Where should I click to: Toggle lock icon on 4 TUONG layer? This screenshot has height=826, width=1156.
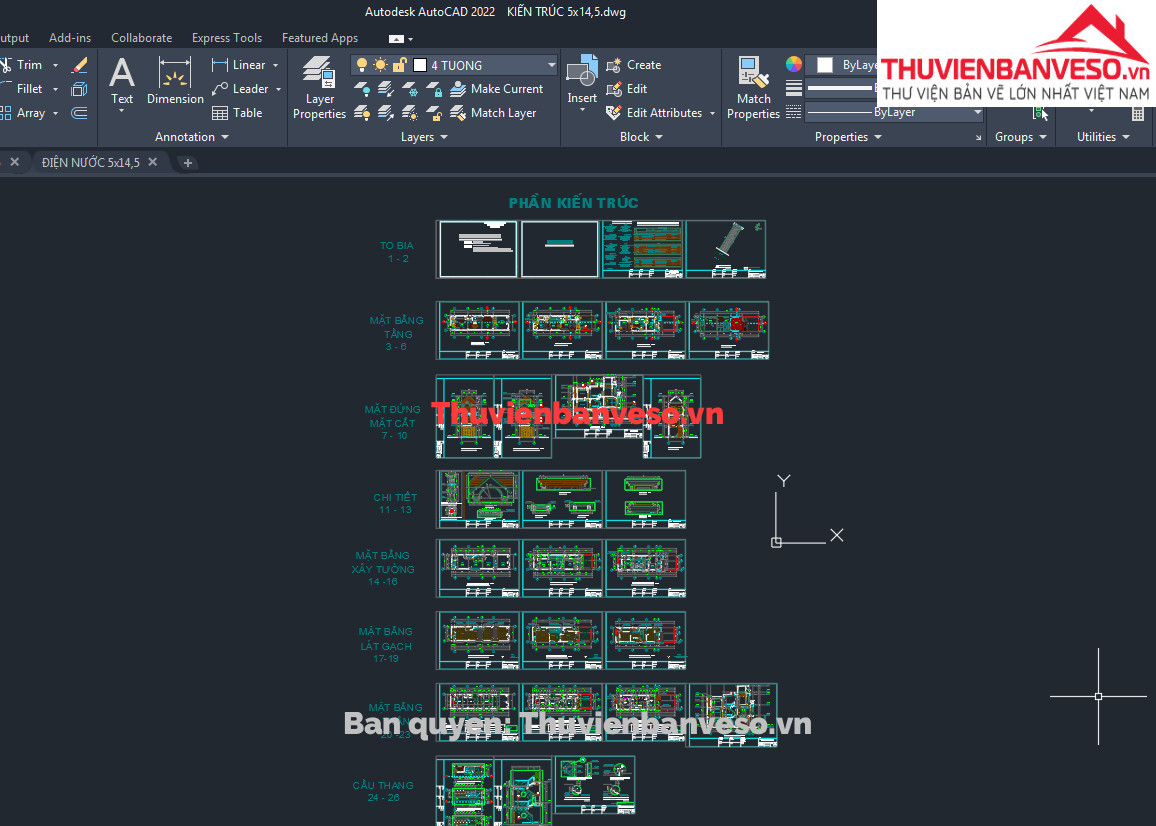pyautogui.click(x=399, y=65)
